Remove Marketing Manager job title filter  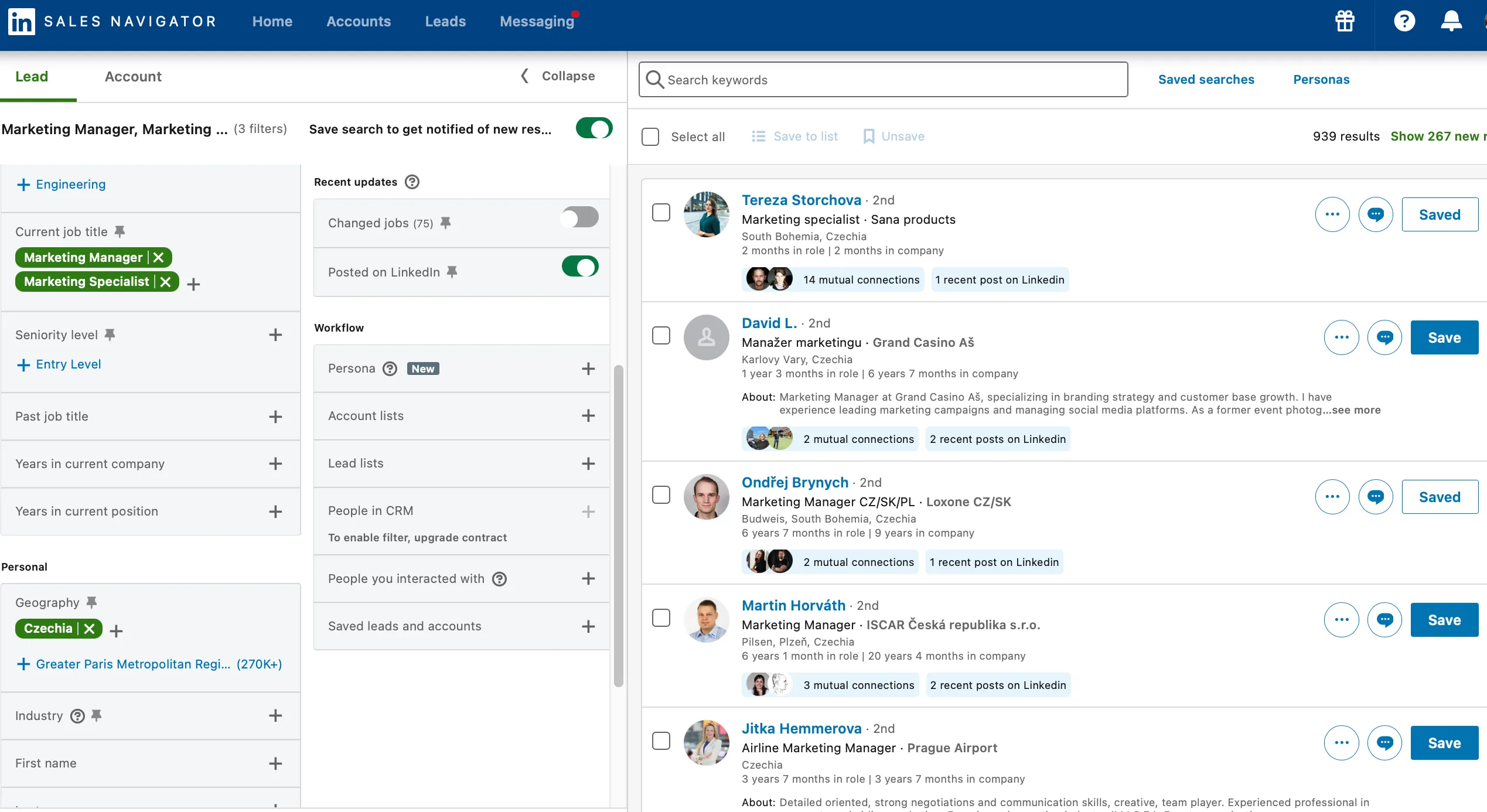tap(158, 258)
